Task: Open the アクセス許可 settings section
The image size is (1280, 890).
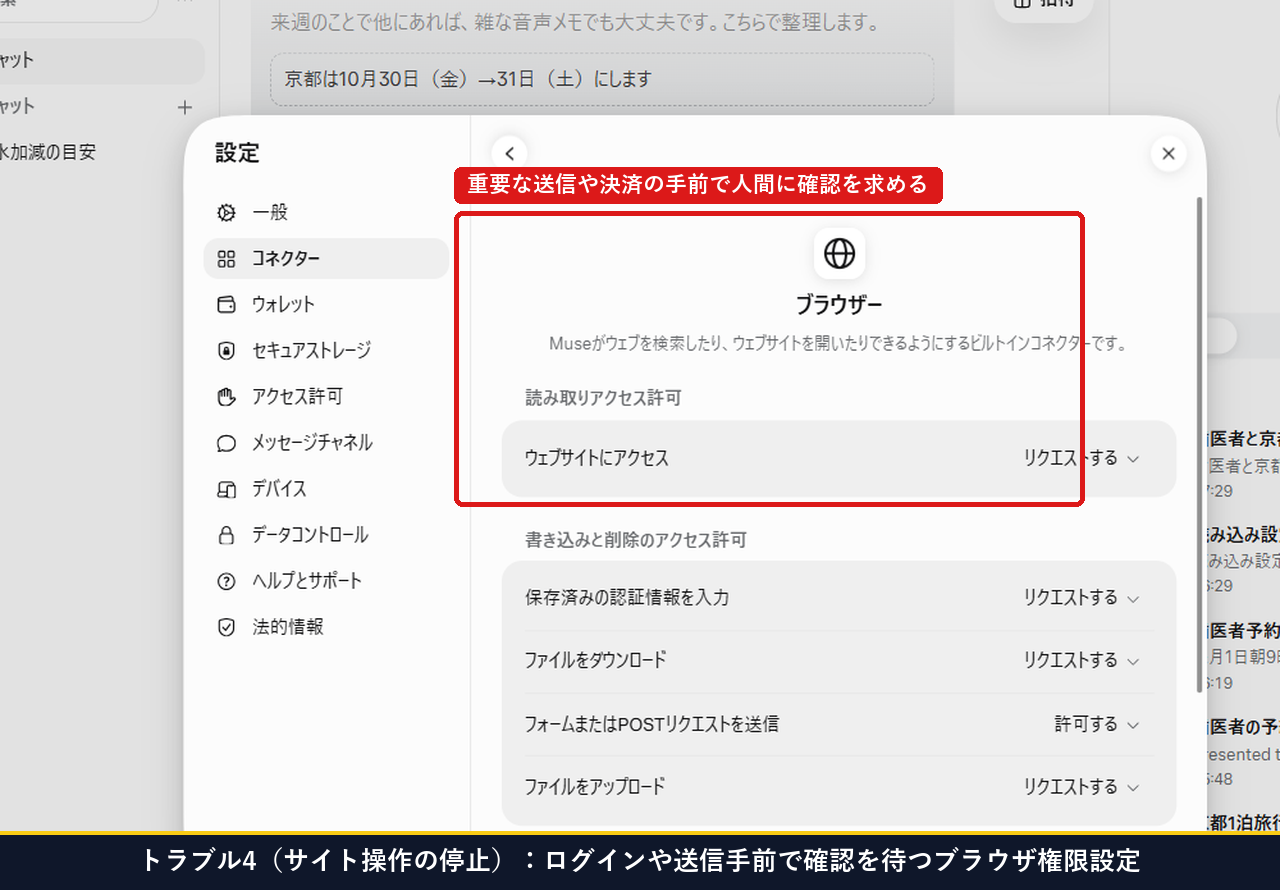Action: pyautogui.click(x=326, y=396)
